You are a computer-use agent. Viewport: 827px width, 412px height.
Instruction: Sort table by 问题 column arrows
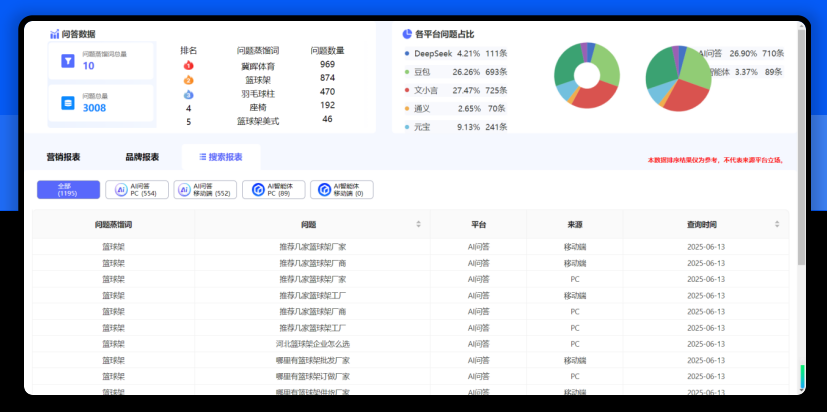pyautogui.click(x=418, y=224)
